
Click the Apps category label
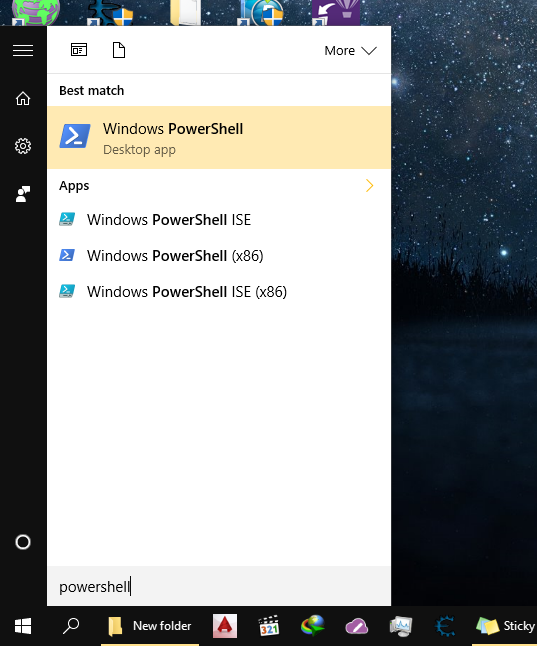pyautogui.click(x=74, y=186)
